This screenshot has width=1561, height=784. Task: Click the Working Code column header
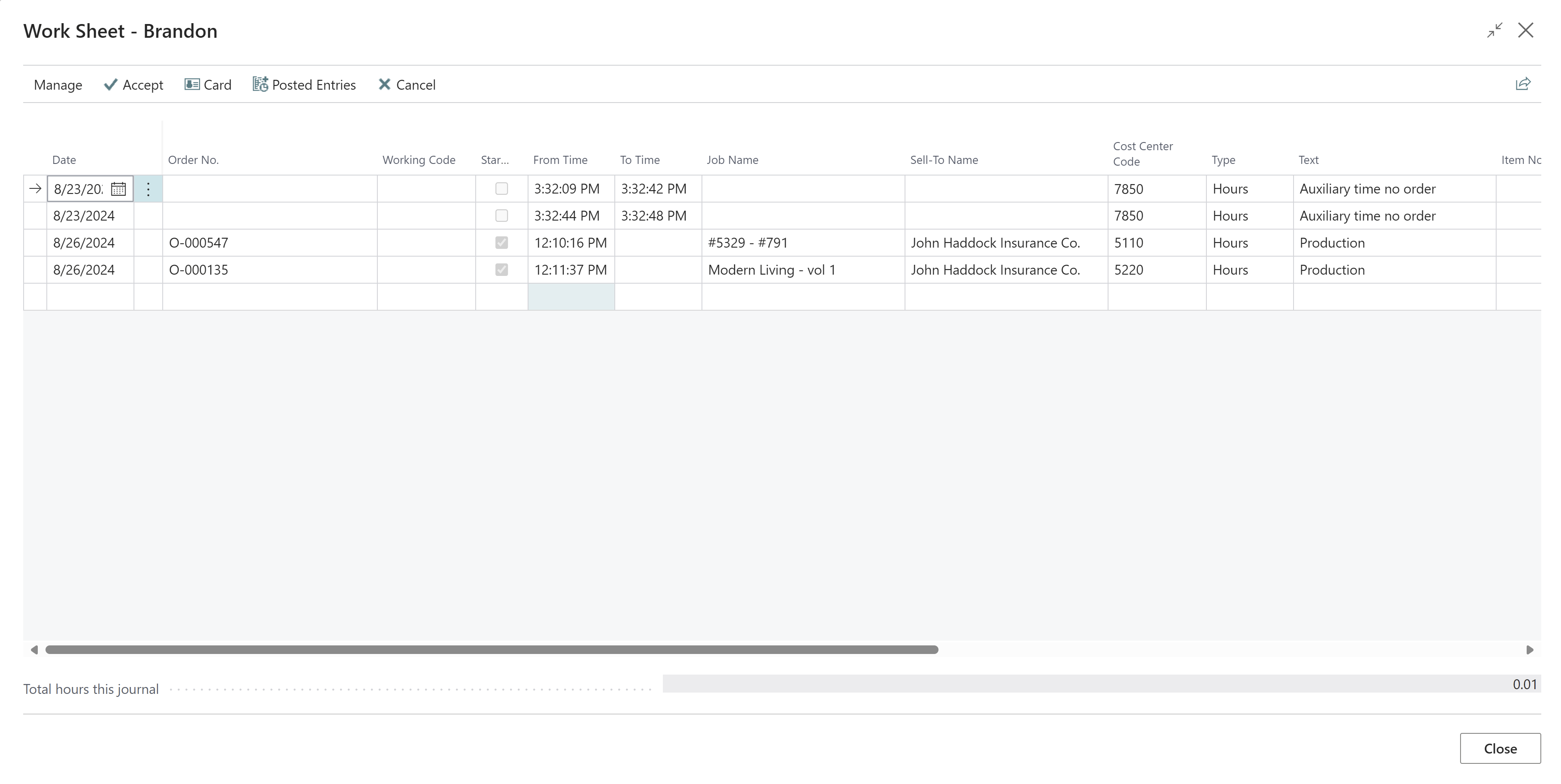[419, 160]
